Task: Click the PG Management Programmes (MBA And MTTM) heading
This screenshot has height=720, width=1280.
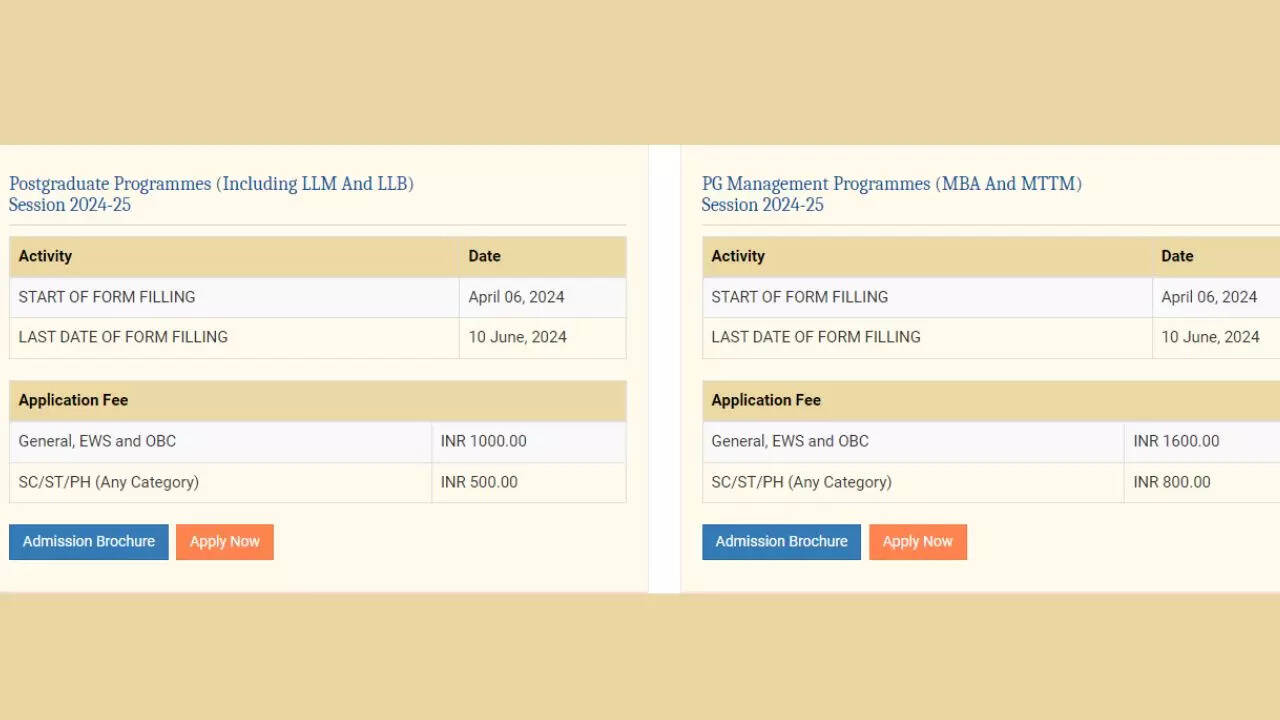Action: point(891,184)
